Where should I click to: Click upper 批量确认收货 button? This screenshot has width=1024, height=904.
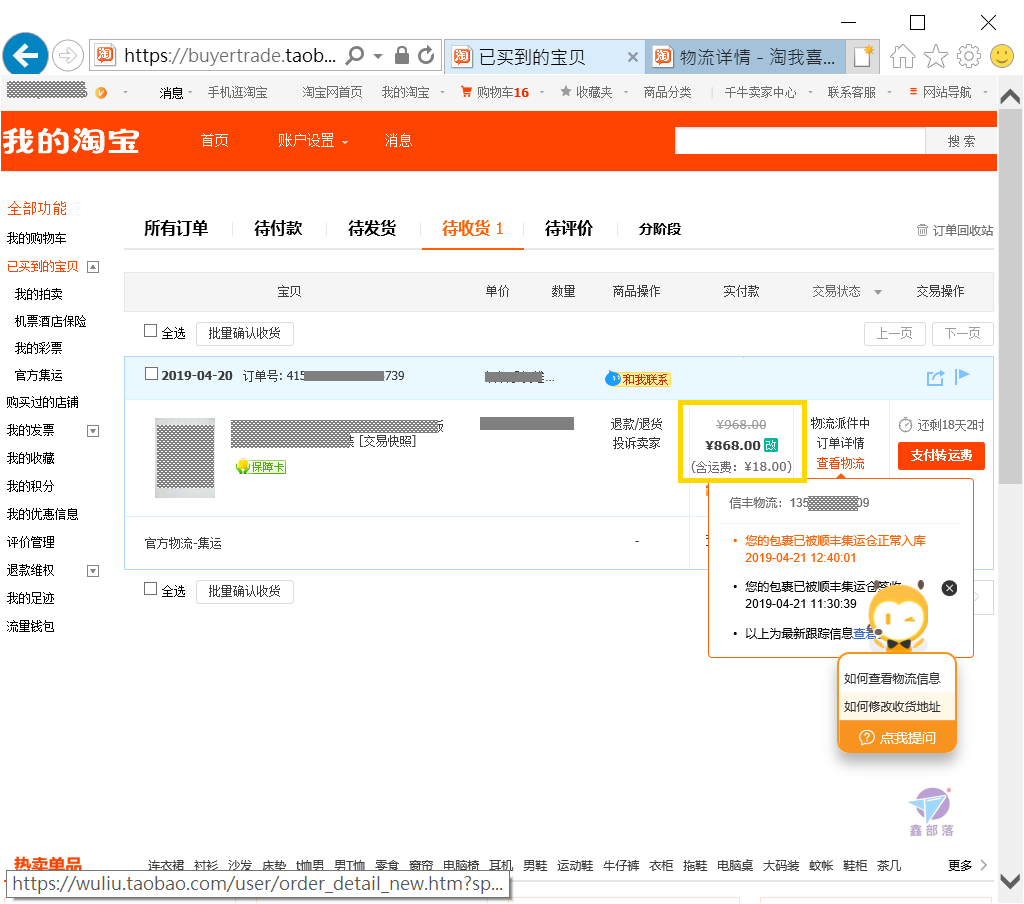pyautogui.click(x=245, y=333)
